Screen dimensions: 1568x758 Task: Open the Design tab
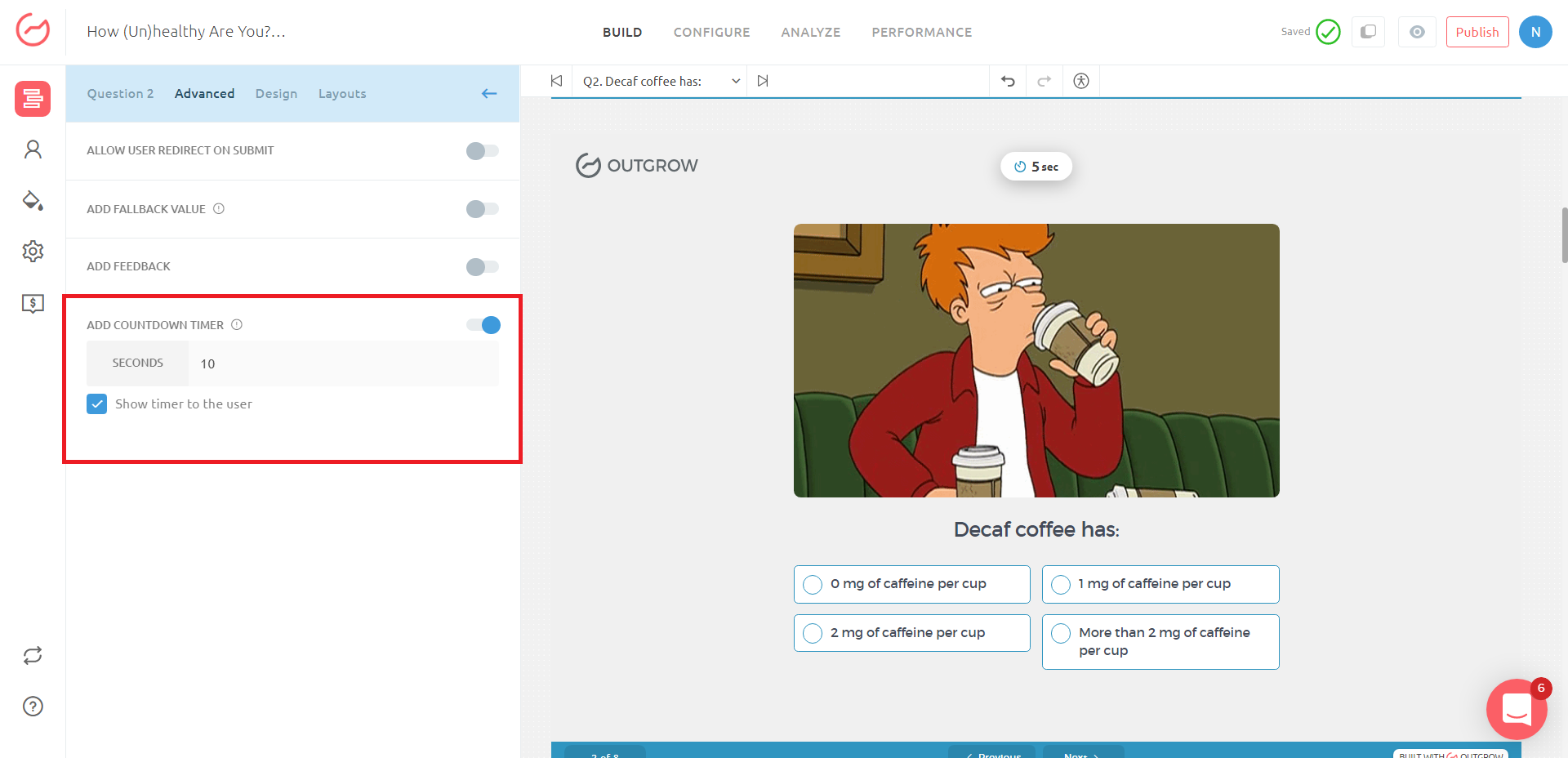(276, 94)
